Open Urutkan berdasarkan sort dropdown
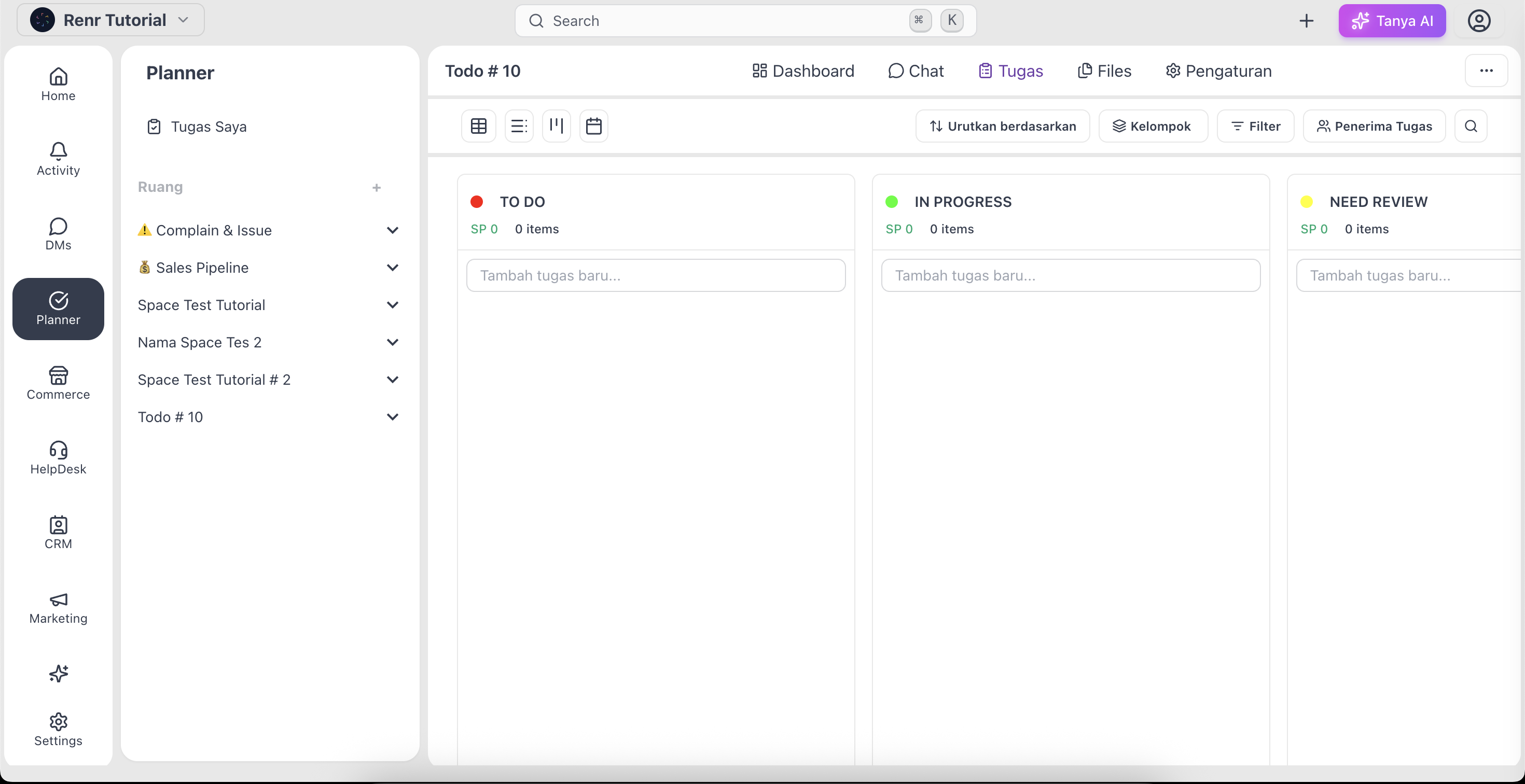Viewport: 1525px width, 784px height. coord(1002,126)
